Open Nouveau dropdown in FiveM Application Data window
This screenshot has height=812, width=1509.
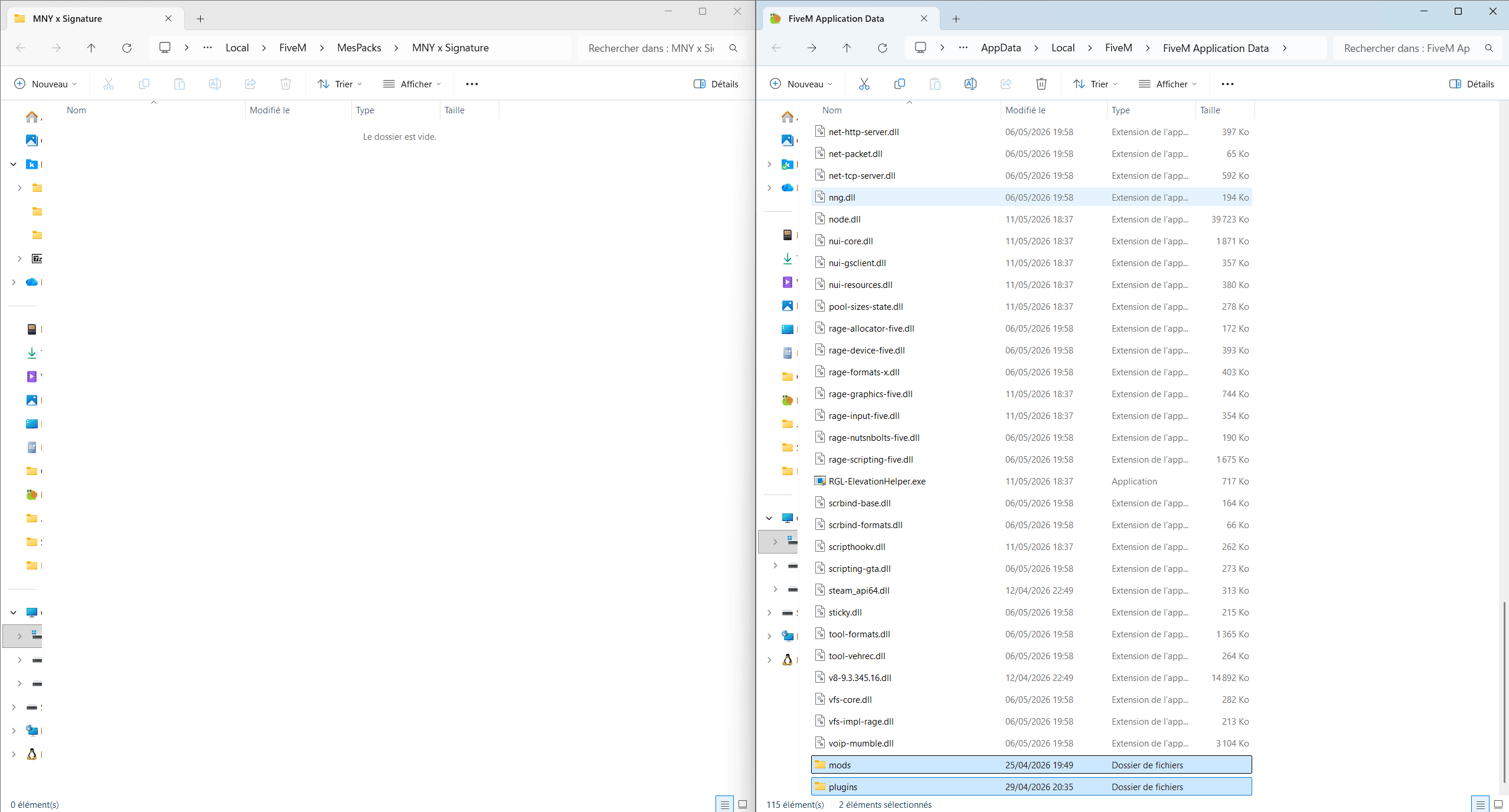click(x=801, y=84)
